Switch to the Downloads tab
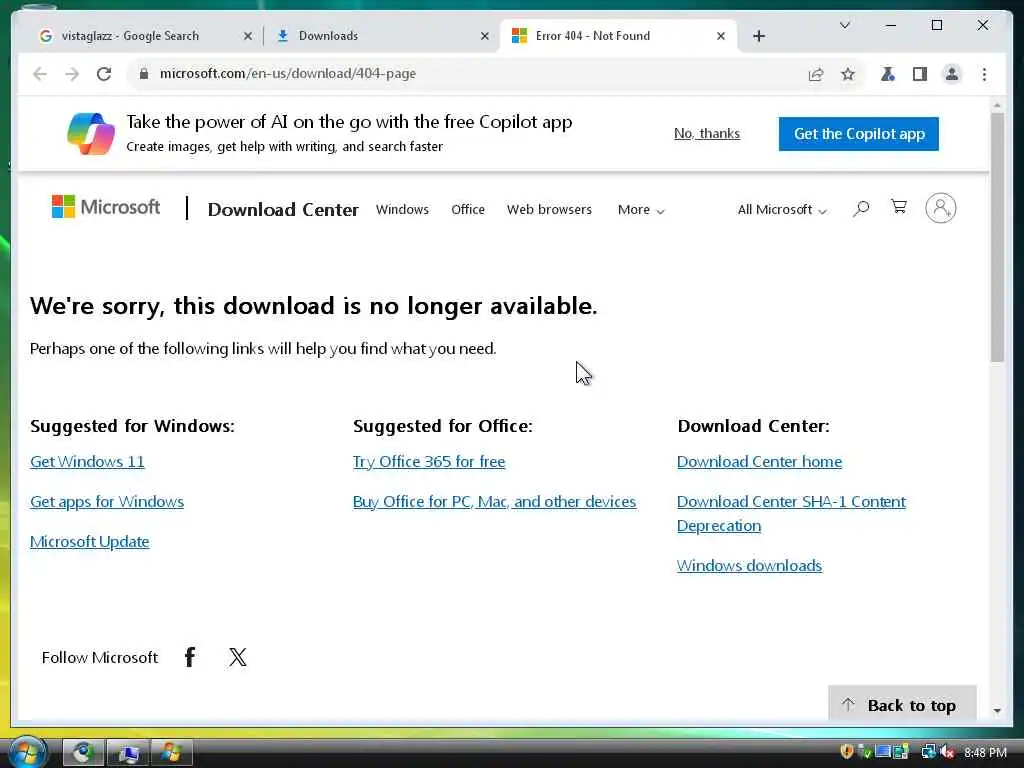Viewport: 1024px width, 768px height. (382, 36)
